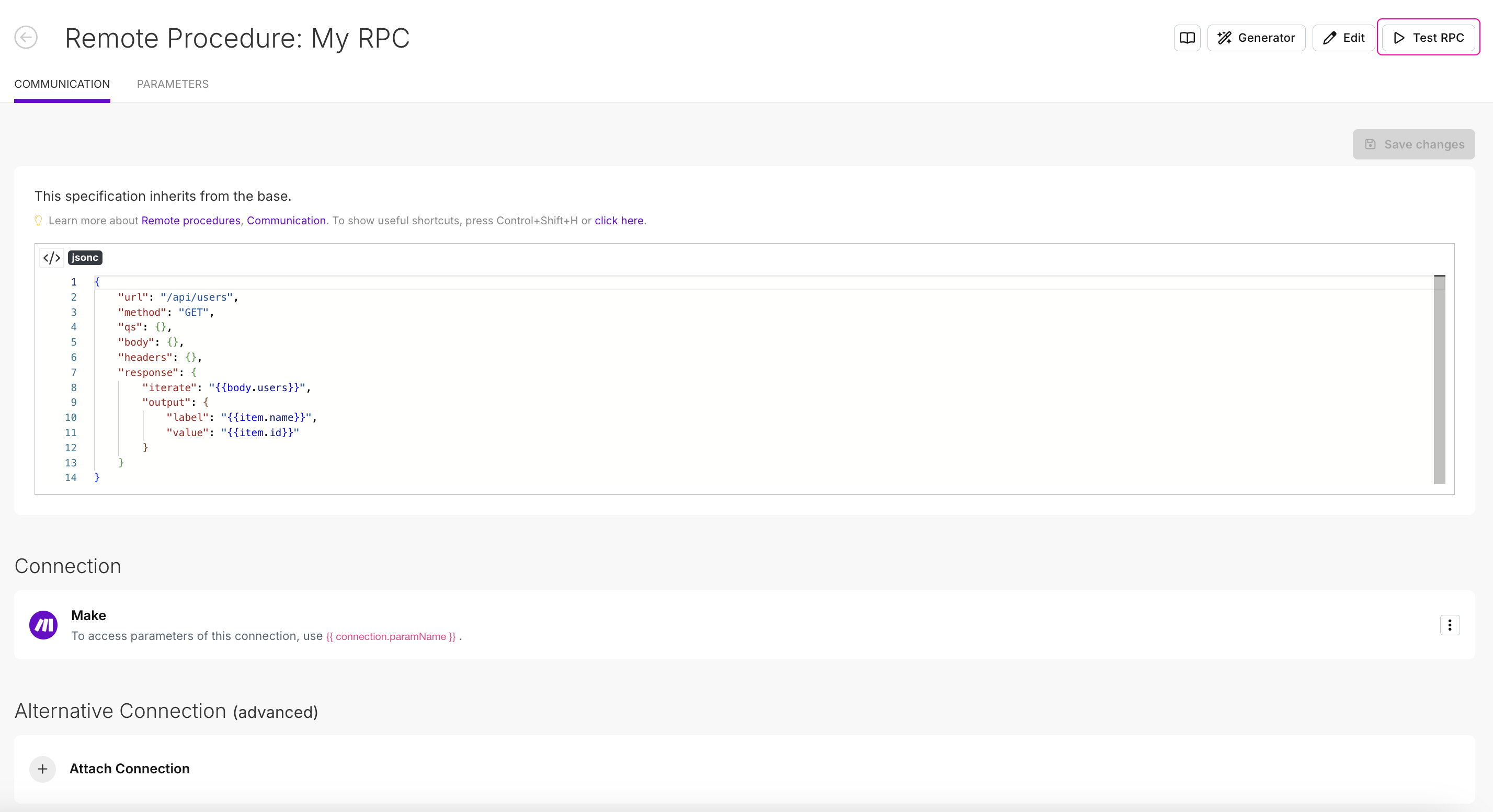1493x812 pixels.
Task: Click the jsonc language badge
Action: (85, 257)
